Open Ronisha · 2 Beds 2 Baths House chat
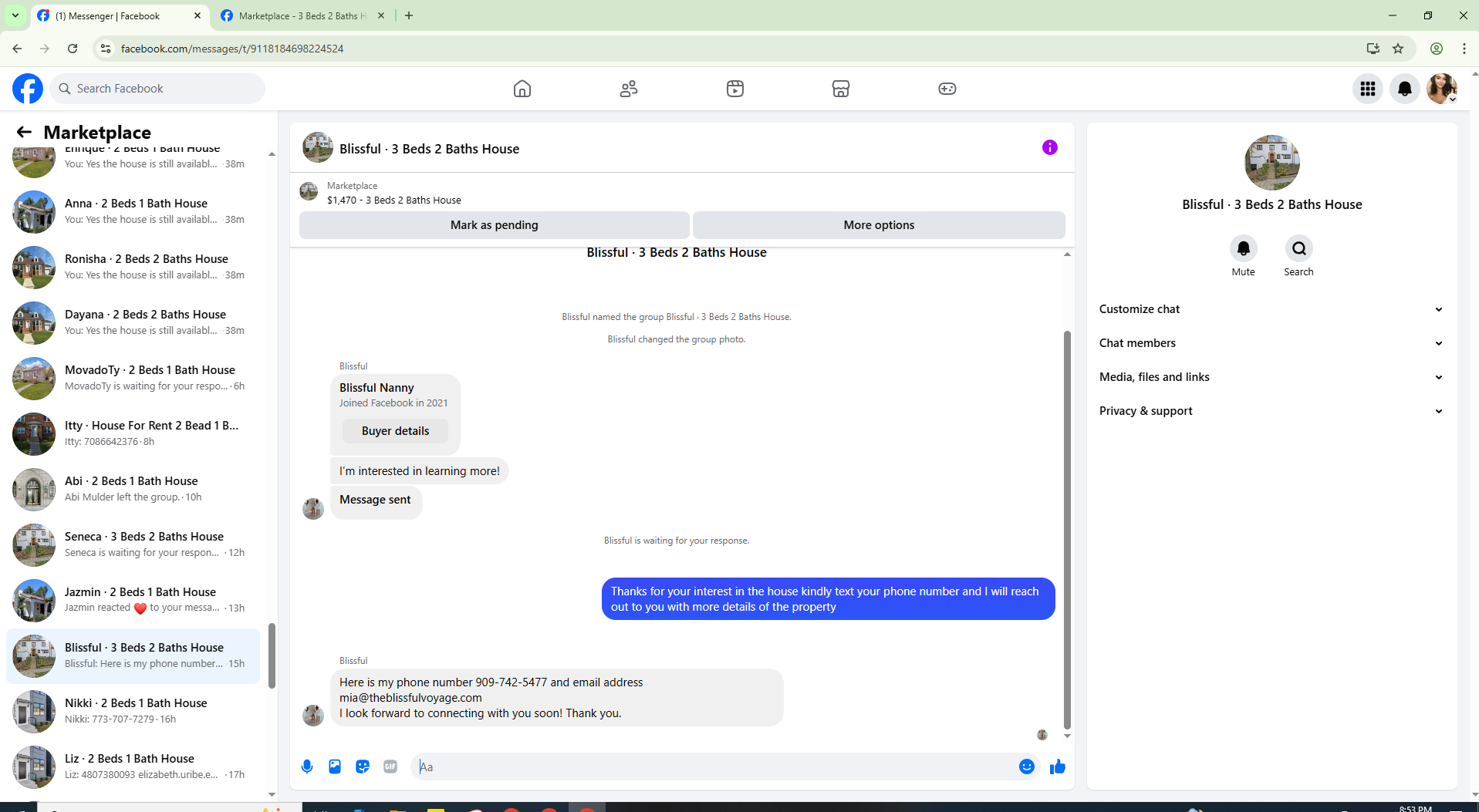The width and height of the screenshot is (1479, 812). [x=133, y=267]
